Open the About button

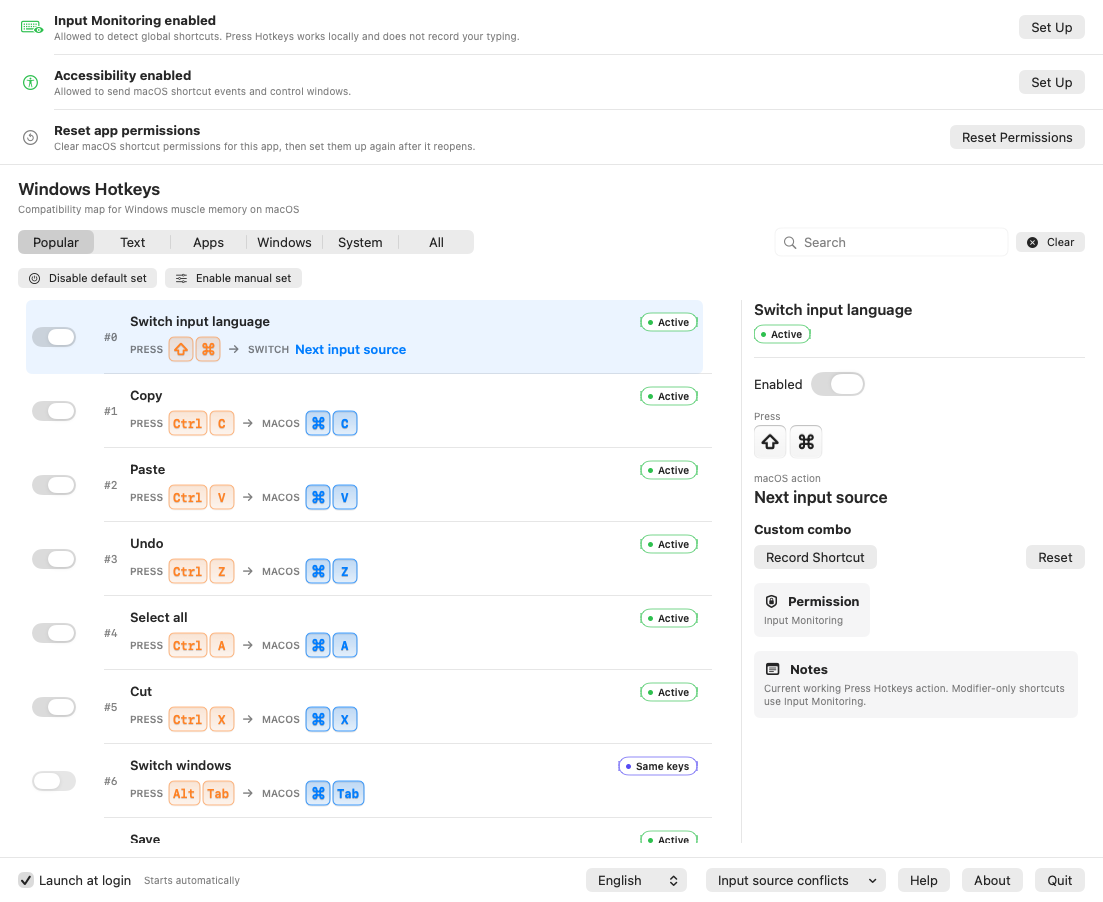(992, 880)
